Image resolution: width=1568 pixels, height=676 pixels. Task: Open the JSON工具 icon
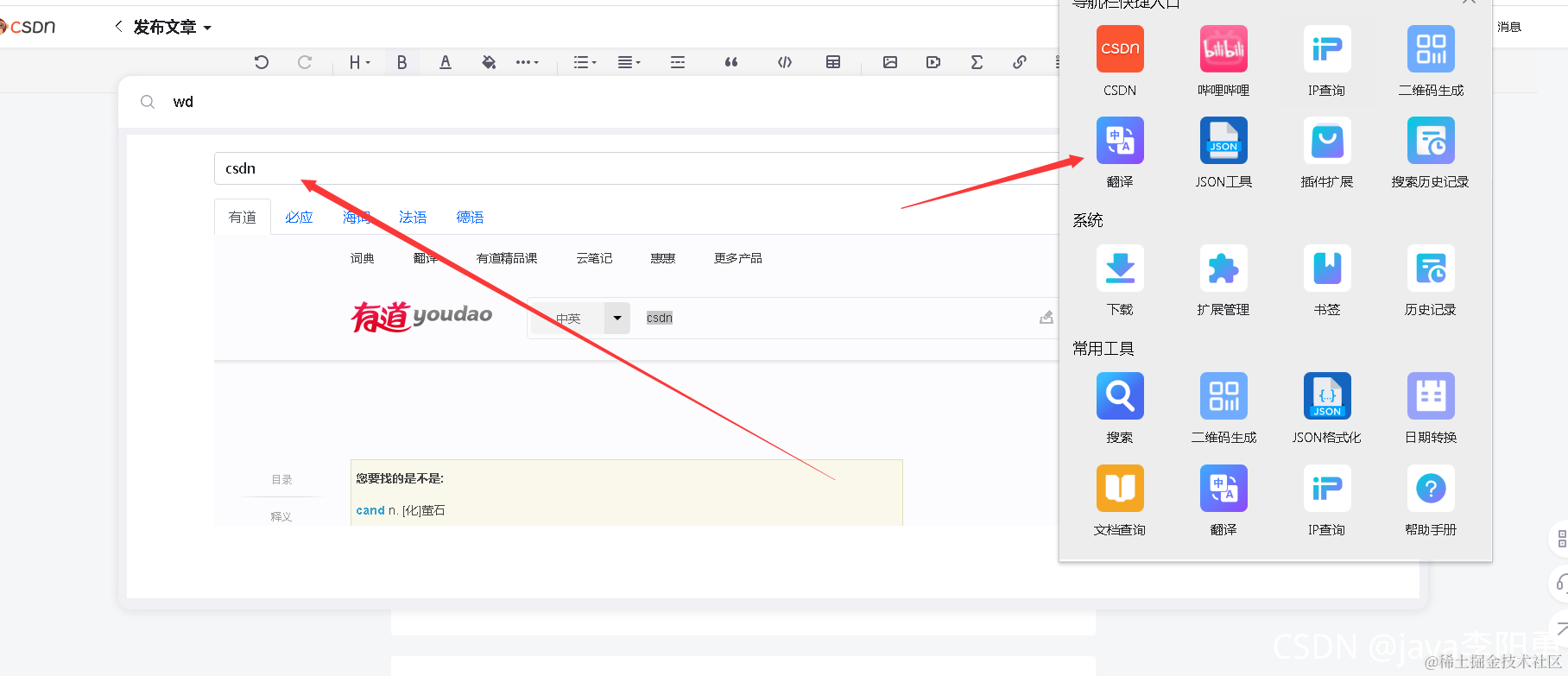coord(1223,141)
